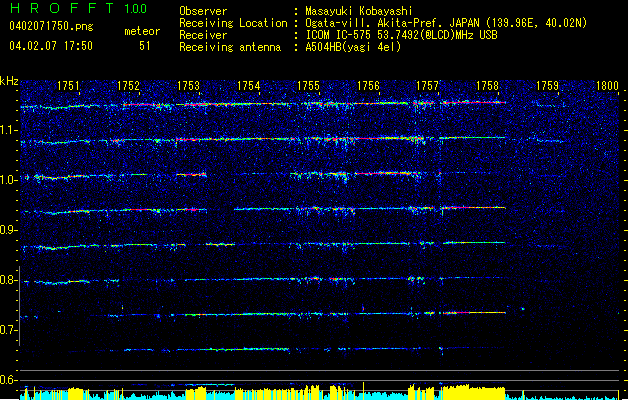
Task: Click the 1756 time marker
Action: coord(368,86)
